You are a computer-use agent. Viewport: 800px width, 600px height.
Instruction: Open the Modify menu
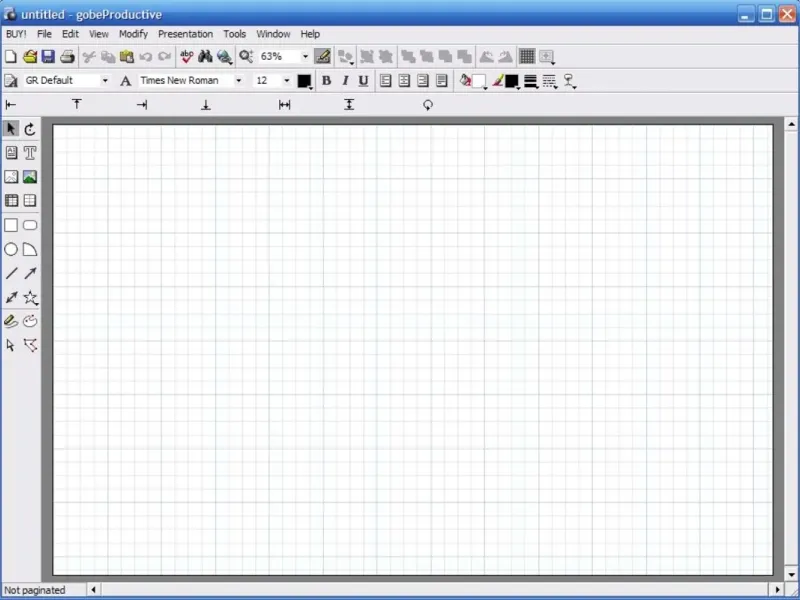(x=133, y=34)
